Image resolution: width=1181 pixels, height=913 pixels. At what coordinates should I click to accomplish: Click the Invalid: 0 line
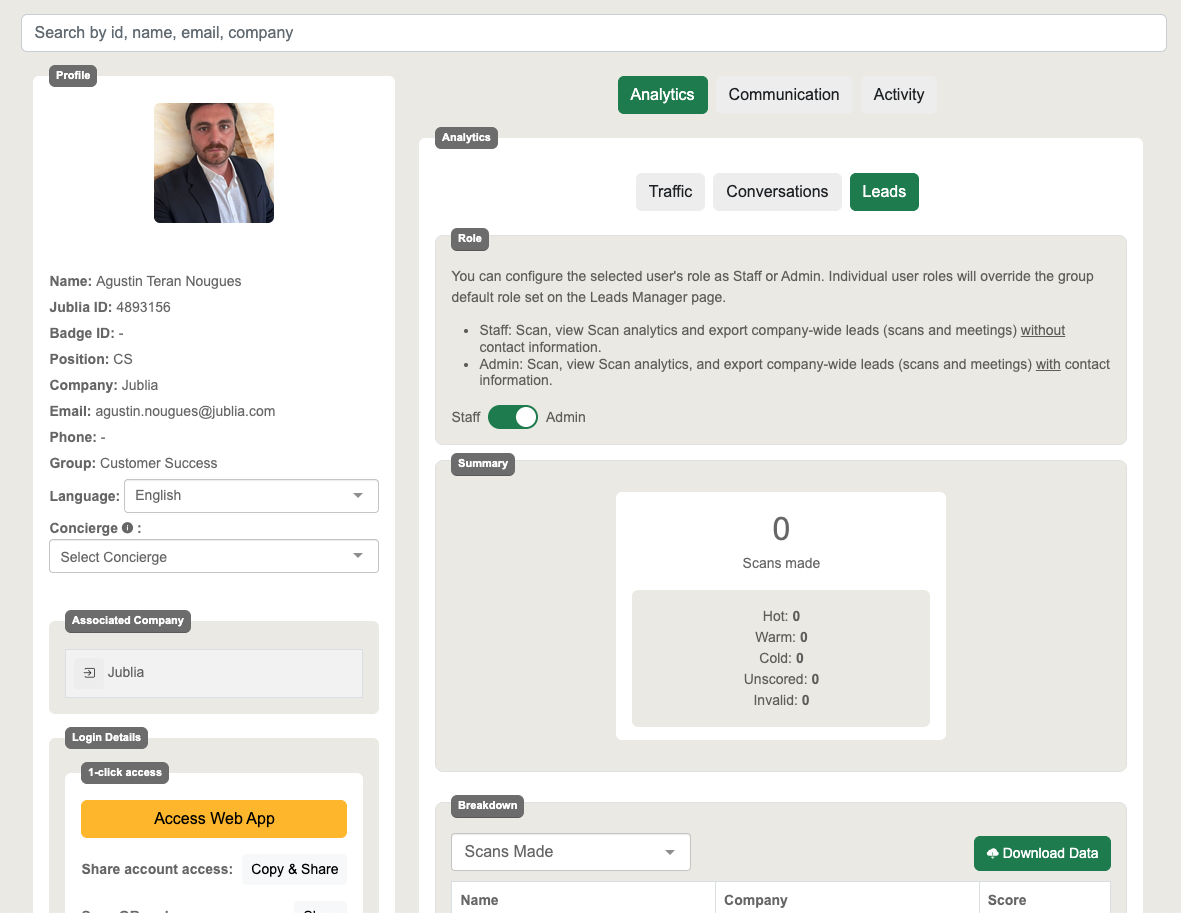[x=781, y=701]
